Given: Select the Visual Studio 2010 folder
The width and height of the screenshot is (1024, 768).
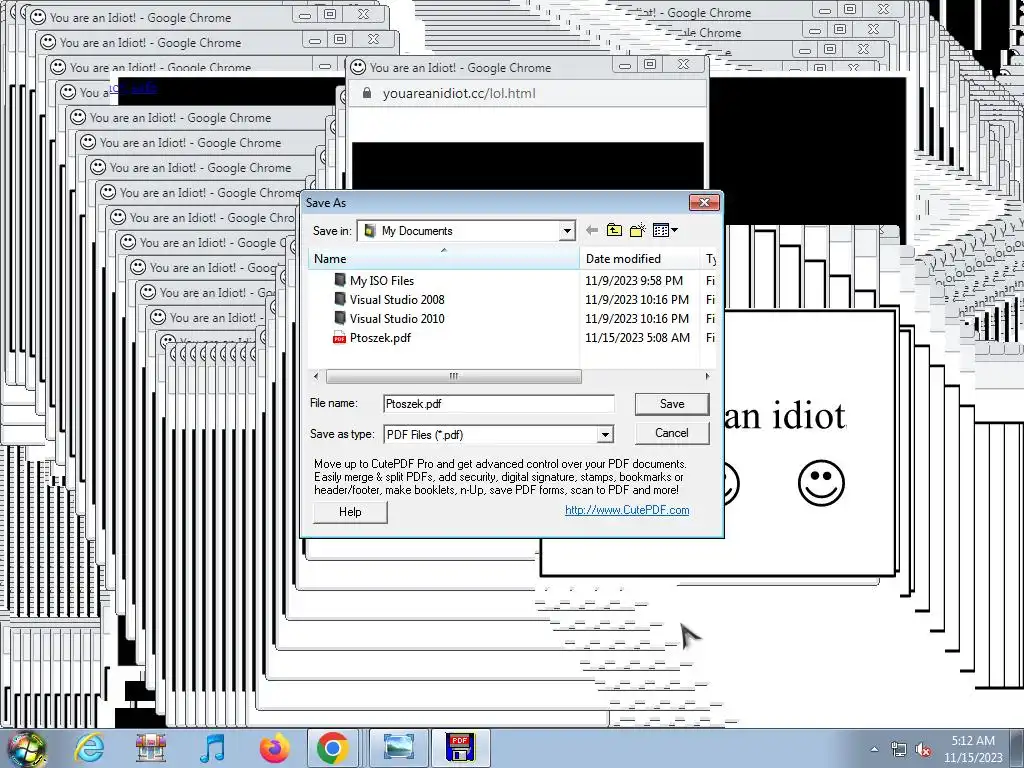Looking at the screenshot, I should (396, 318).
